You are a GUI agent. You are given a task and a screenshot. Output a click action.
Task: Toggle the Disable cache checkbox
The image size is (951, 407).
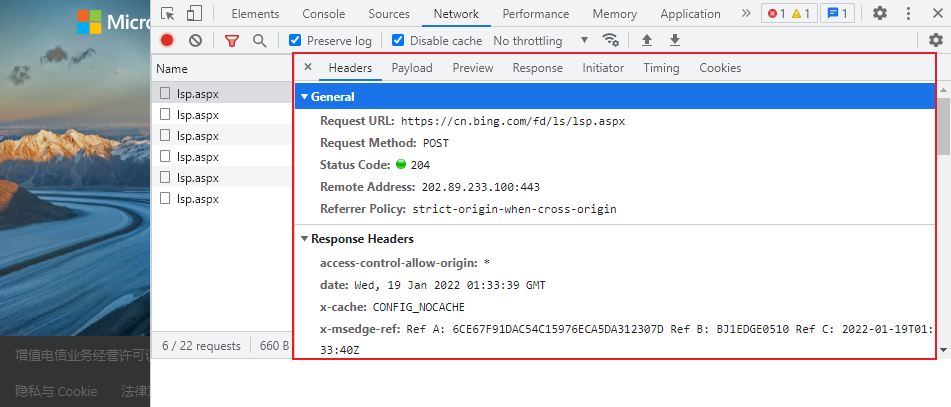tap(398, 41)
